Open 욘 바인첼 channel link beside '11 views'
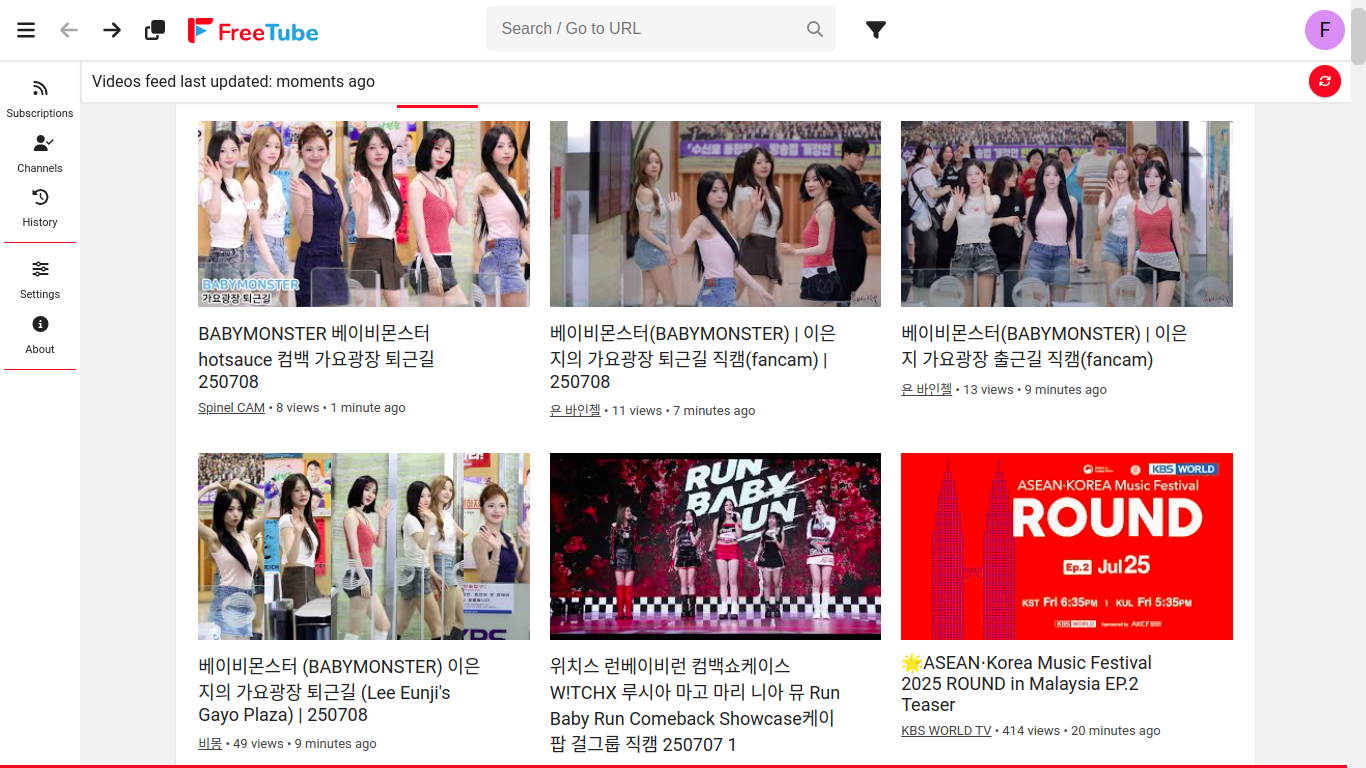This screenshot has width=1366, height=768. 575,411
